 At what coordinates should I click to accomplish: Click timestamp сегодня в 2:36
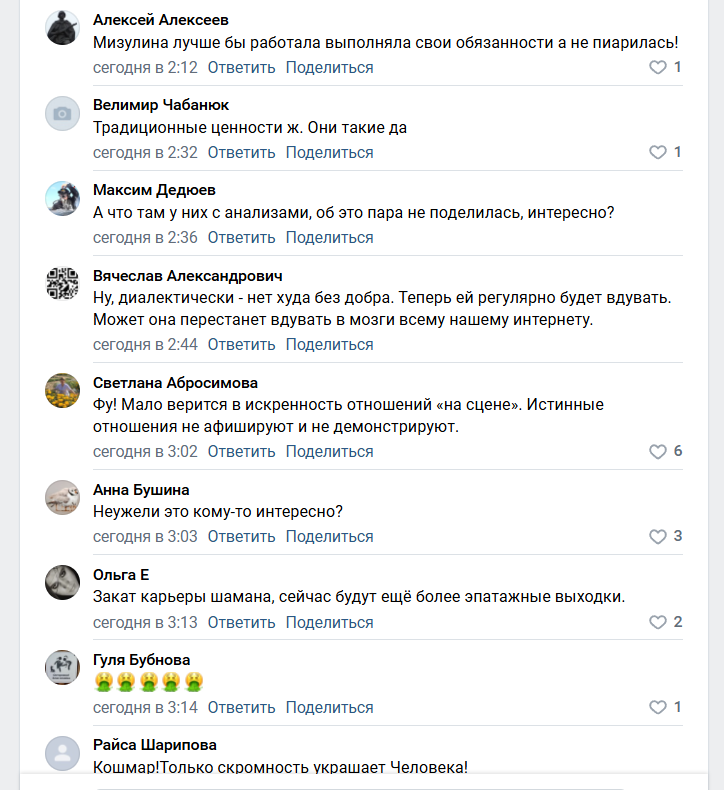point(145,238)
